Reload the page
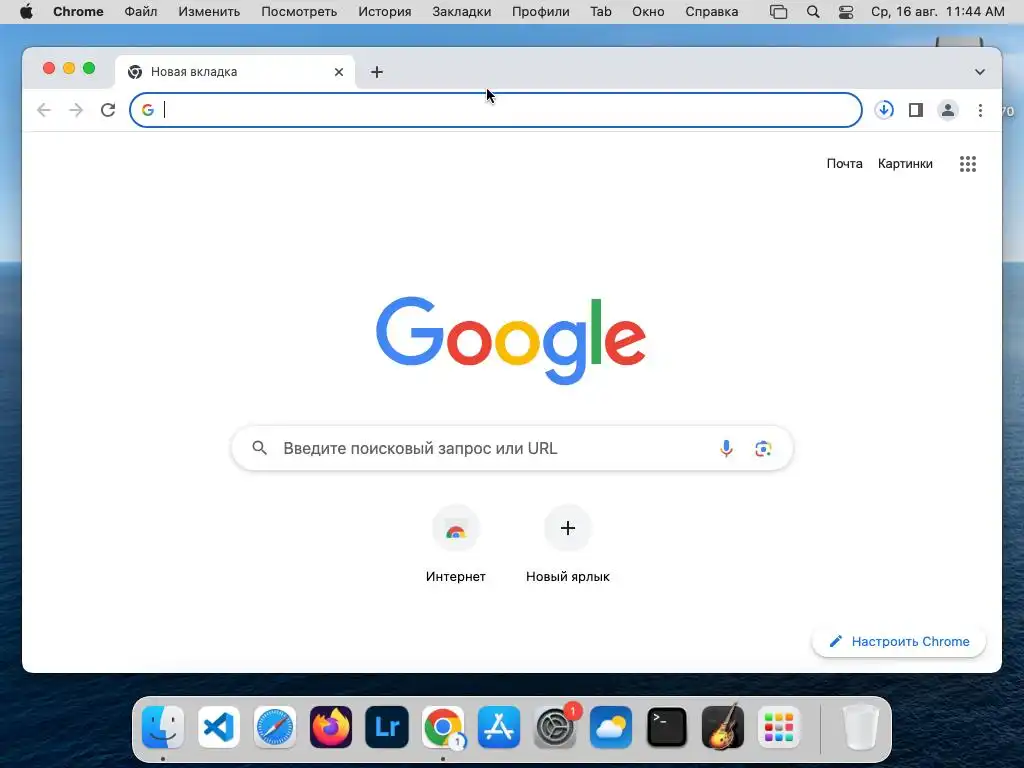The height and width of the screenshot is (768, 1024). coord(108,110)
